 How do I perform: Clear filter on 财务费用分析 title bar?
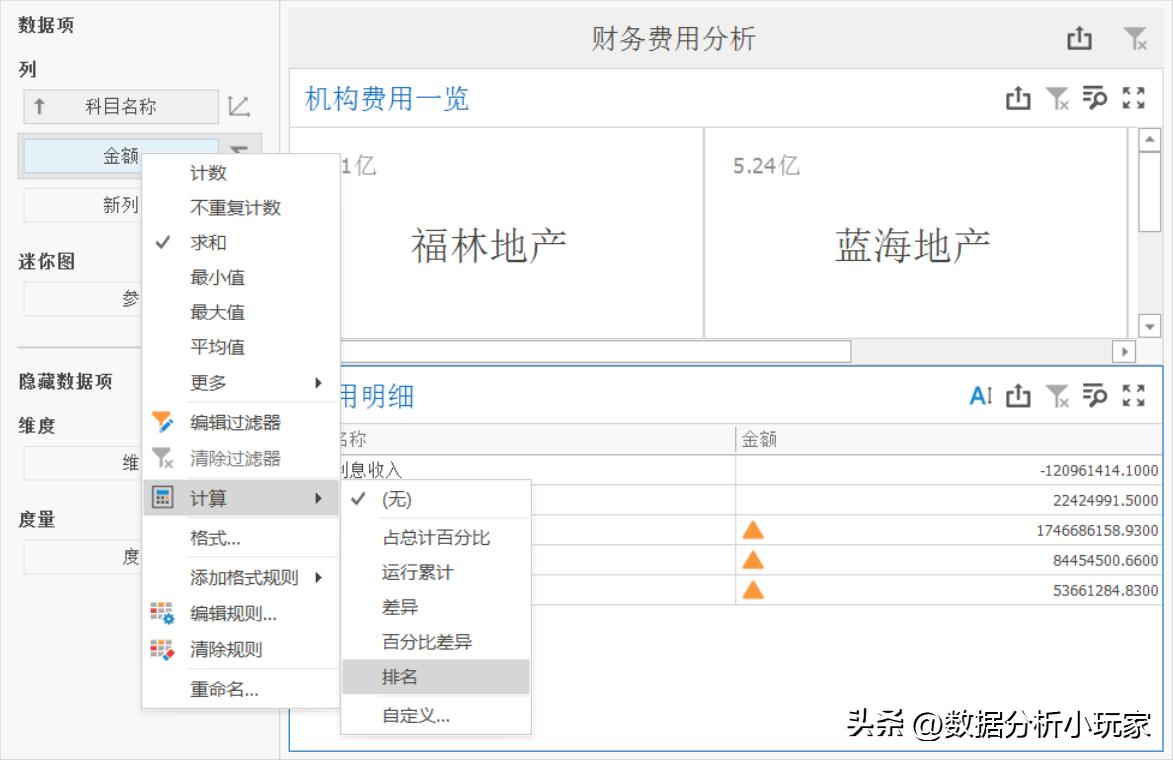click(1135, 37)
